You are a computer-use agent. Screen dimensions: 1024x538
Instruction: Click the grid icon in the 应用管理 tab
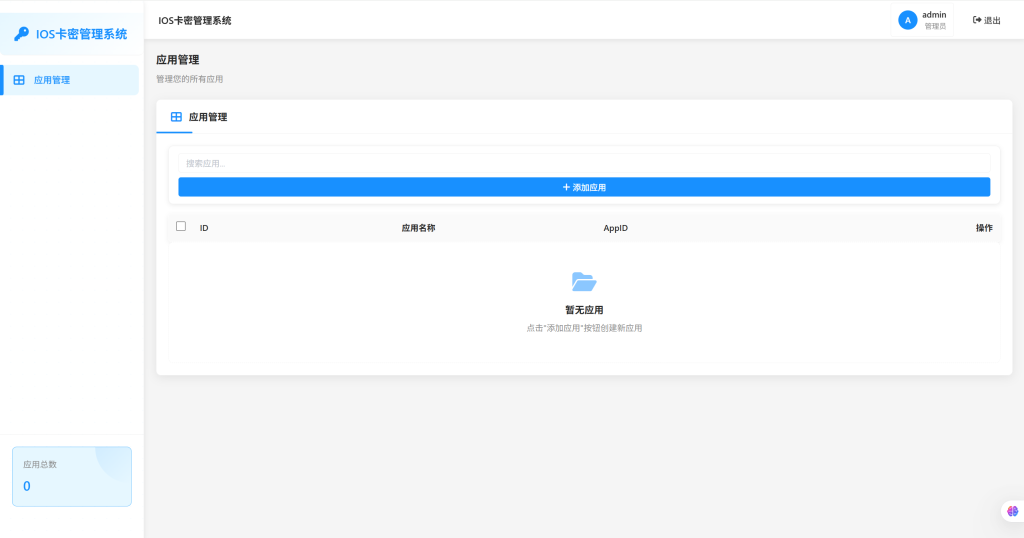coord(176,117)
